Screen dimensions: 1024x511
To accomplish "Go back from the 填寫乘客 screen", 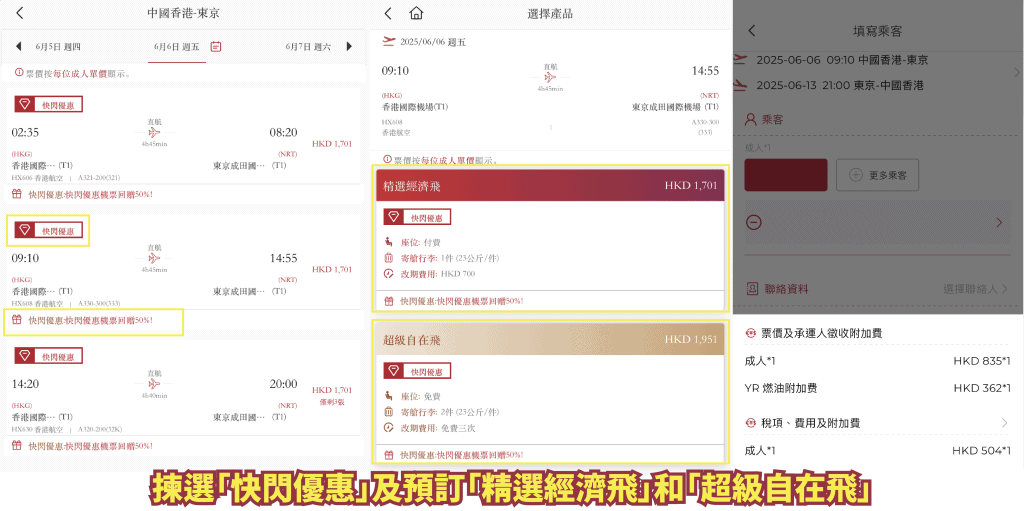I will (x=752, y=31).
